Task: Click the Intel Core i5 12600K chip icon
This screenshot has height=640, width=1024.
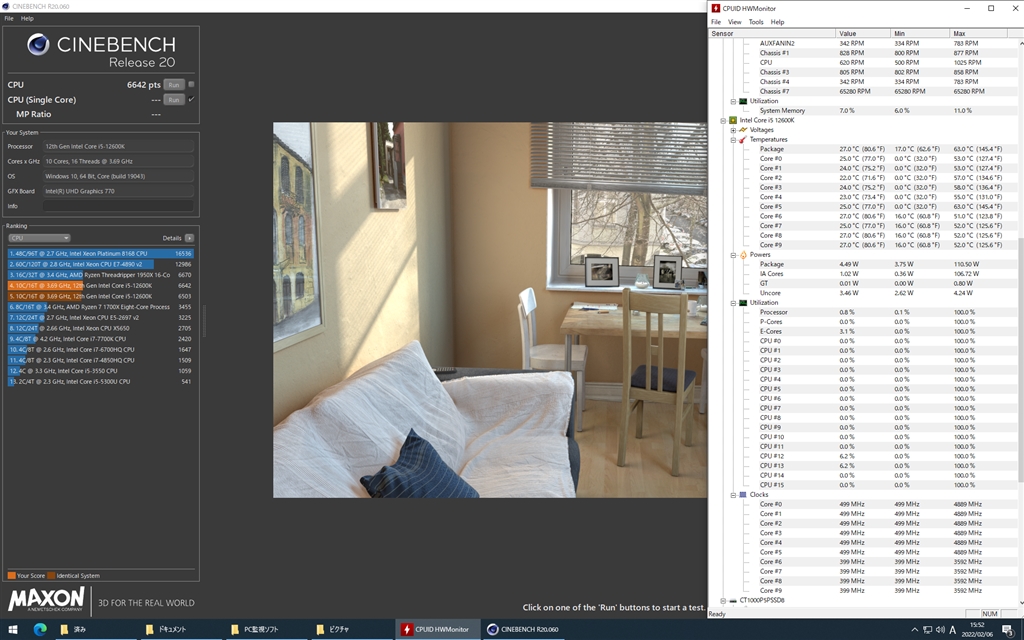Action: click(733, 120)
